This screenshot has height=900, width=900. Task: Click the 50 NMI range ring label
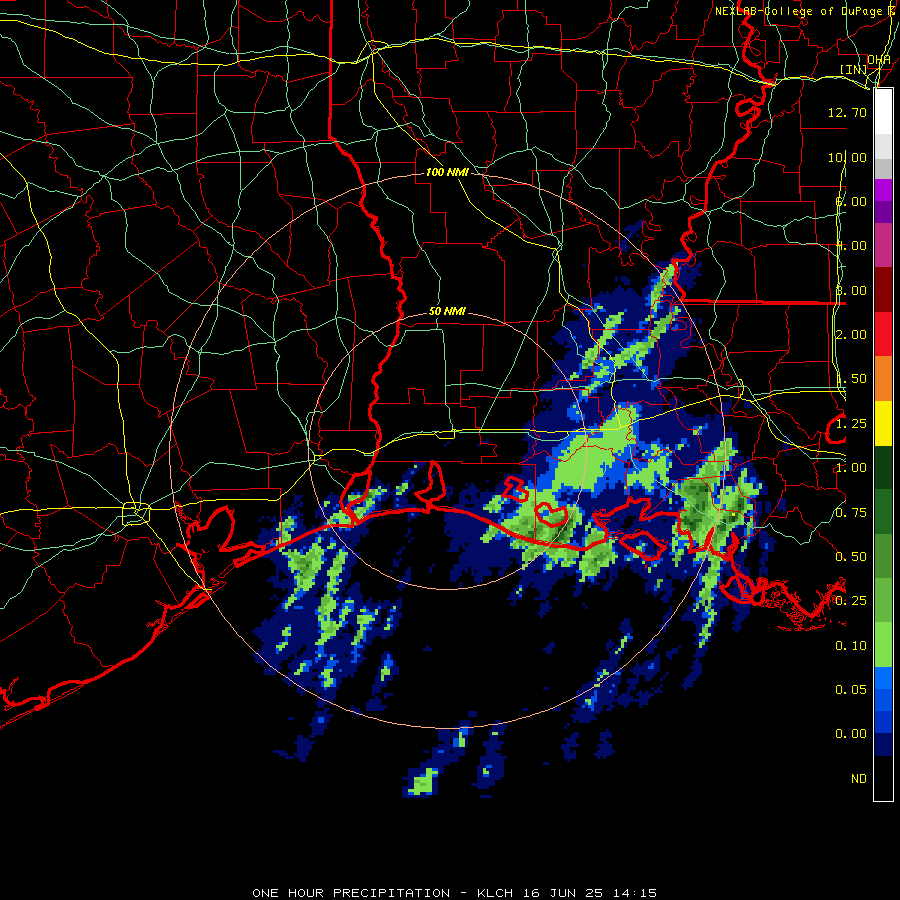(x=447, y=312)
